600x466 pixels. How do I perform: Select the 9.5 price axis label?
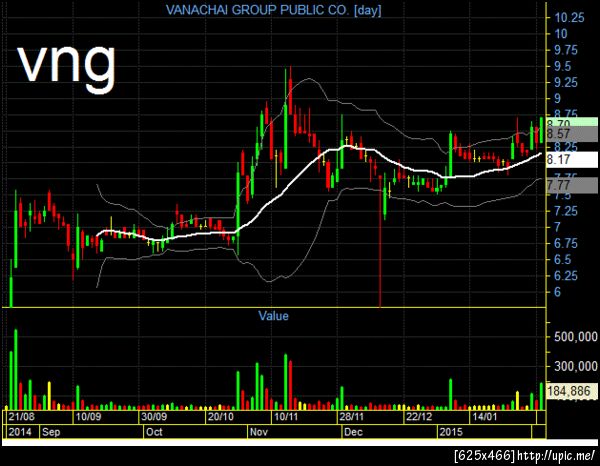point(562,67)
